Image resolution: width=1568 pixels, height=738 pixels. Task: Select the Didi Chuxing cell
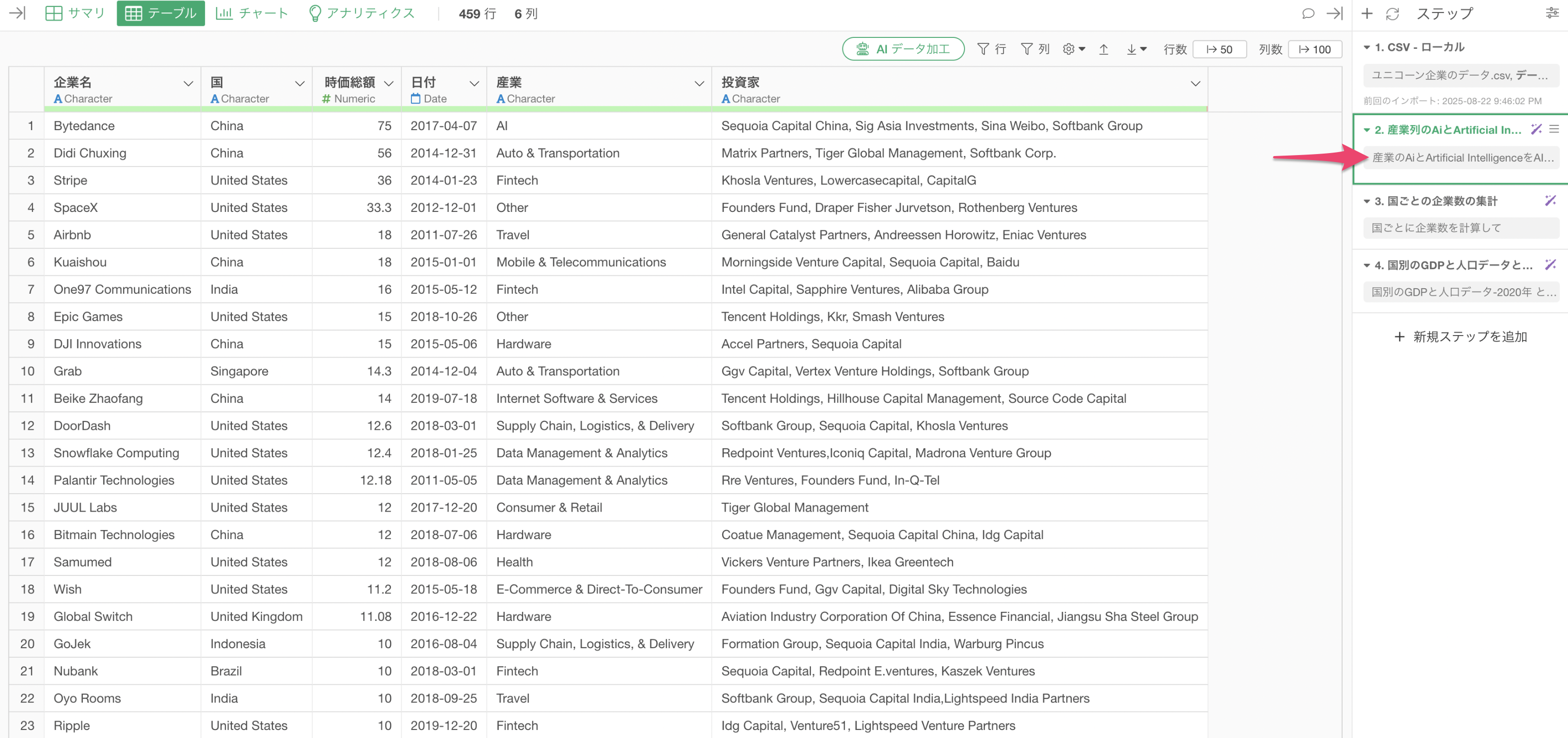click(x=122, y=153)
